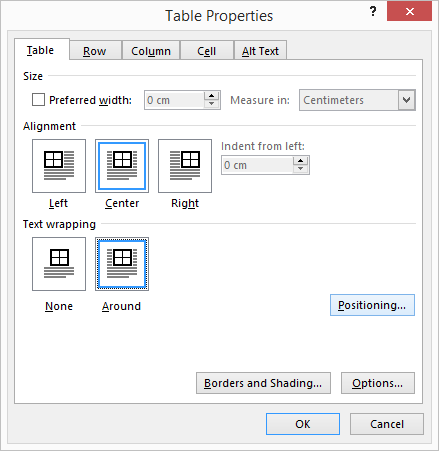Click the None wrapping label
The width and height of the screenshot is (439, 451).
pyautogui.click(x=59, y=306)
